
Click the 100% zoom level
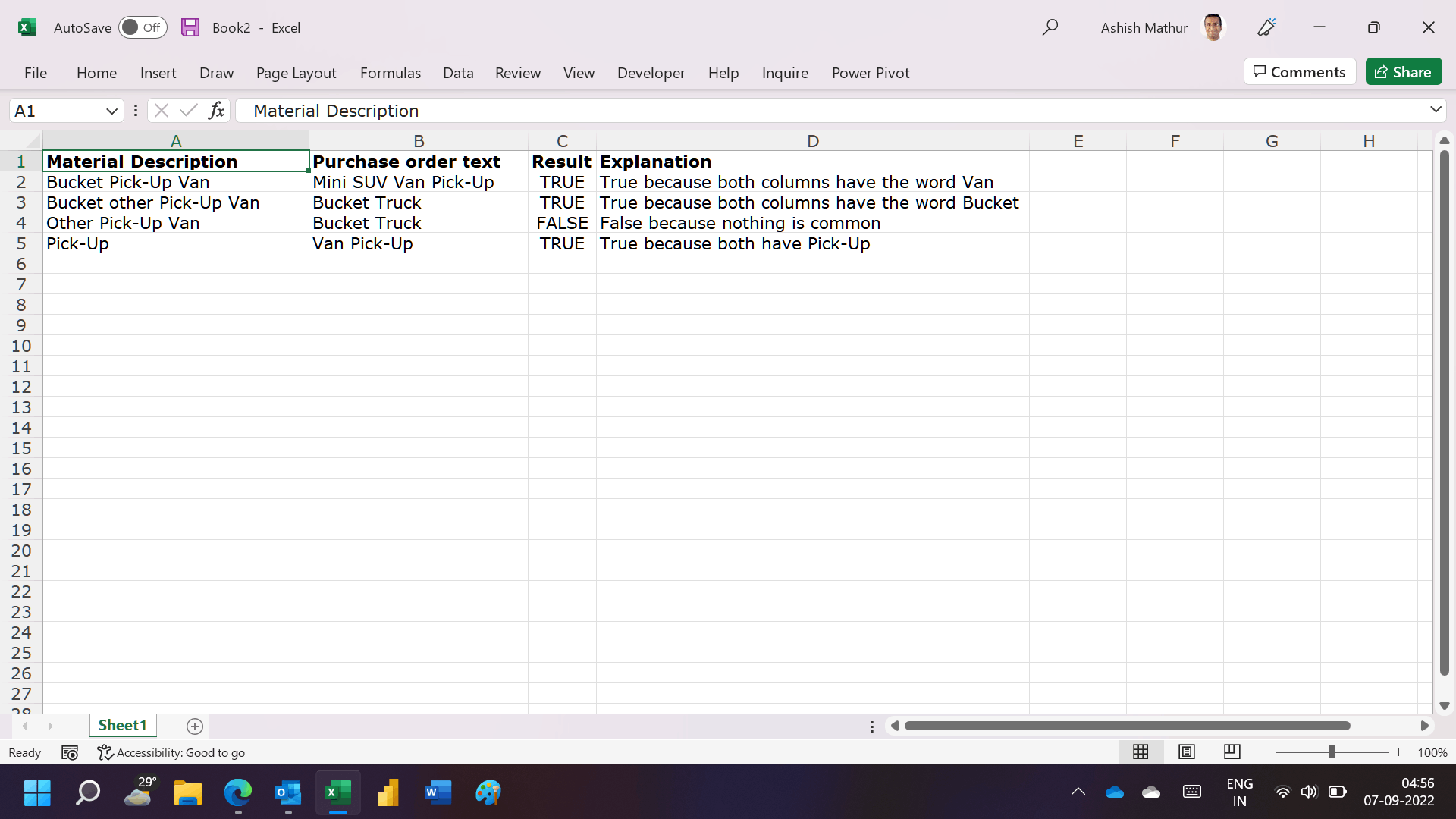click(x=1432, y=752)
